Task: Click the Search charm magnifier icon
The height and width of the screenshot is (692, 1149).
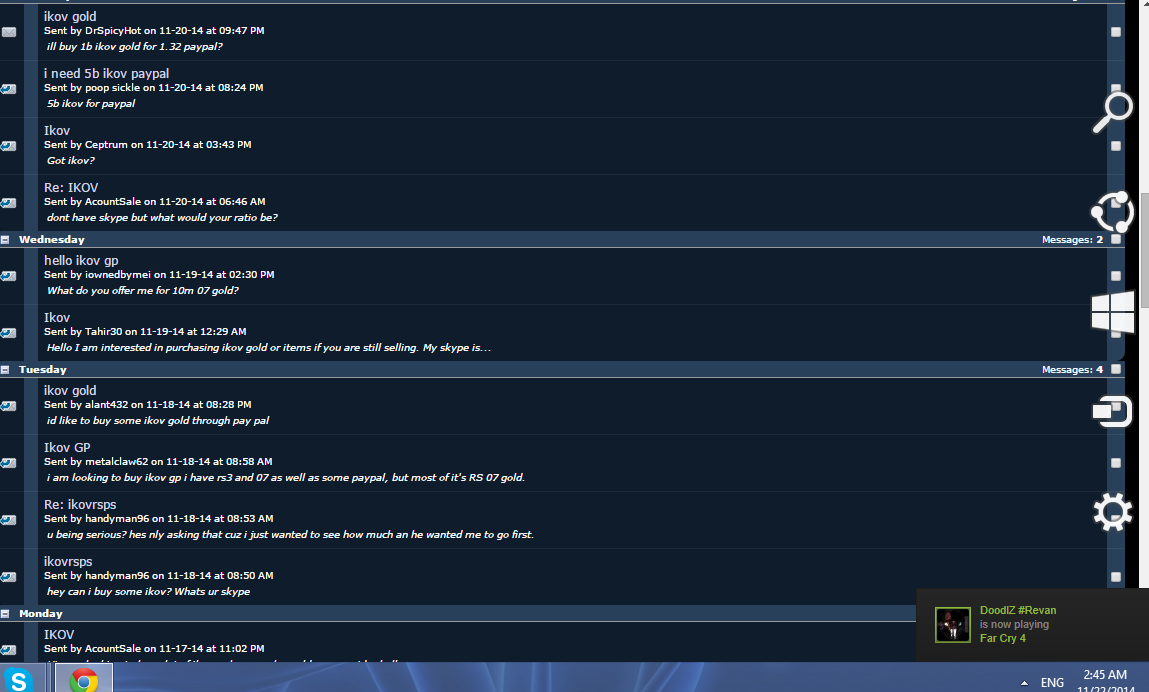Action: coord(1112,112)
